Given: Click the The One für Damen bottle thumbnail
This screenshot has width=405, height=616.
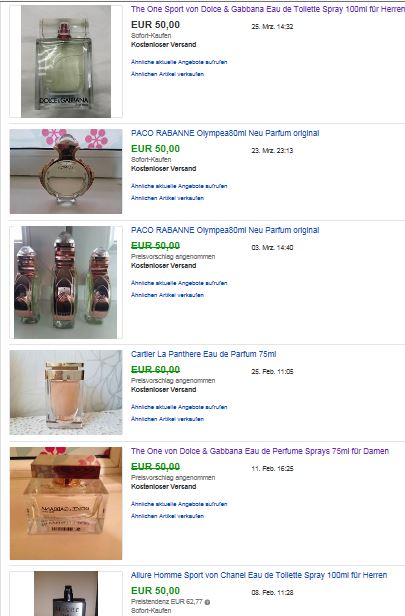Looking at the screenshot, I should click(x=66, y=503).
